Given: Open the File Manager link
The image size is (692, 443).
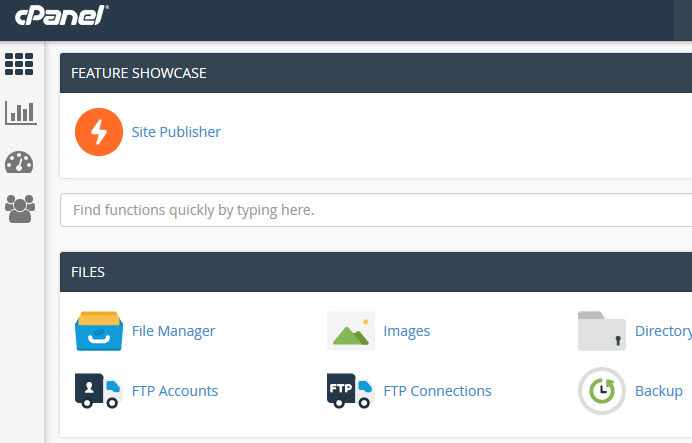Looking at the screenshot, I should tap(173, 331).
